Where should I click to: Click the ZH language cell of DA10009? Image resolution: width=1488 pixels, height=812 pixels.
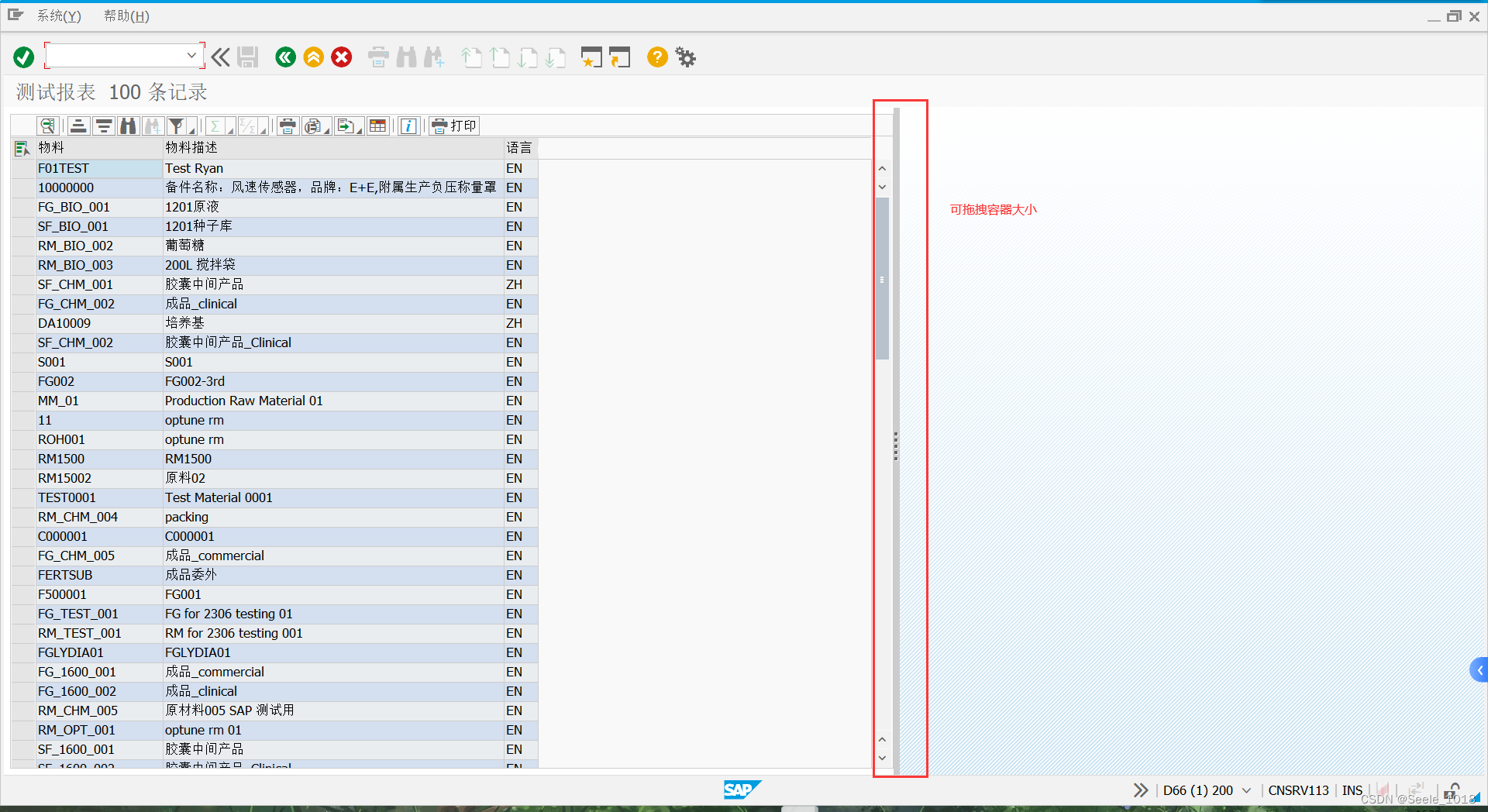[x=520, y=323]
